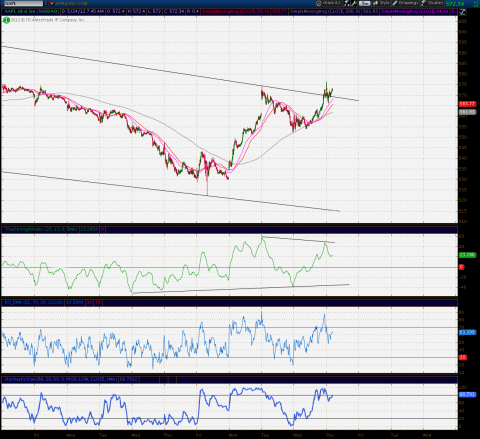Viewport: 480px width, 439px height.
Task: Select the TrueStrengthIndex study label
Action: pyautogui.click(x=41, y=229)
